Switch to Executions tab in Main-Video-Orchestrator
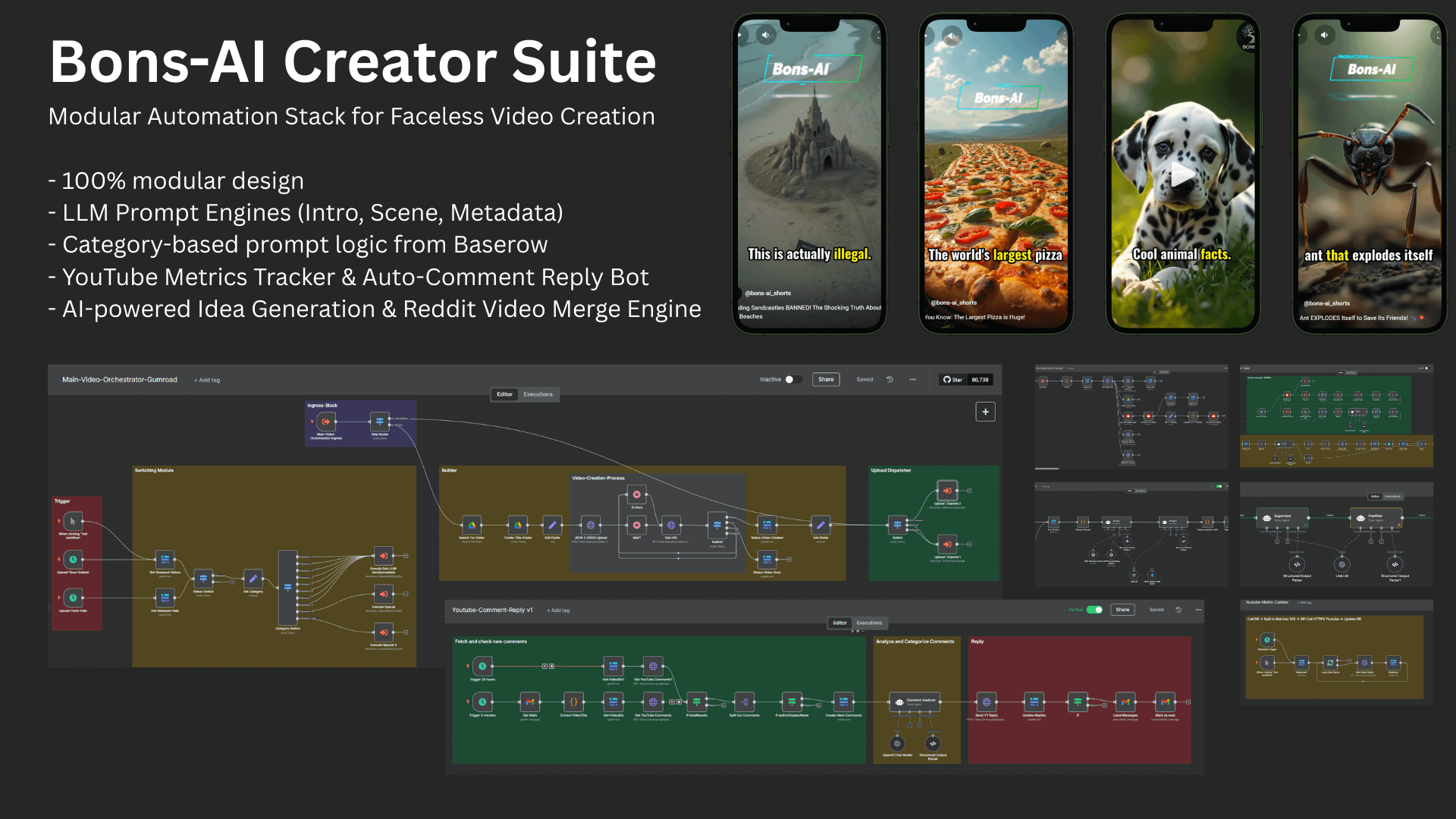Image resolution: width=1456 pixels, height=819 pixels. [538, 394]
